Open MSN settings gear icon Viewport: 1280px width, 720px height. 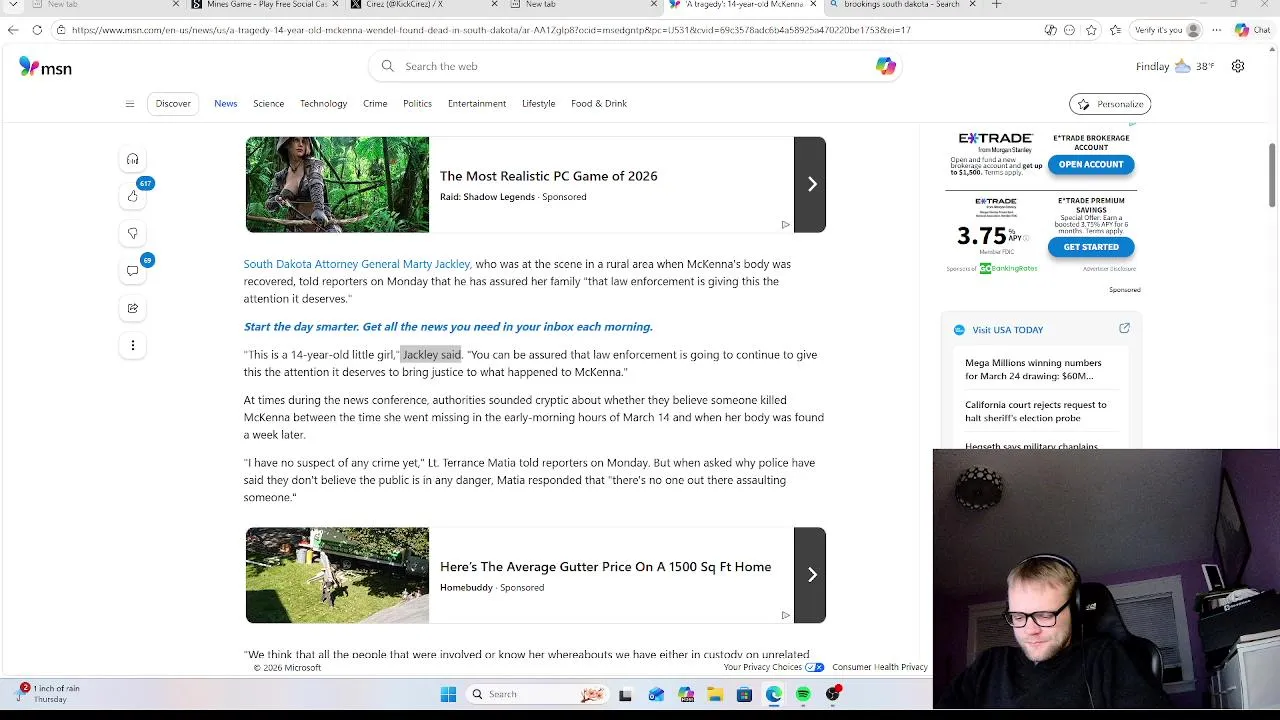coord(1238,66)
